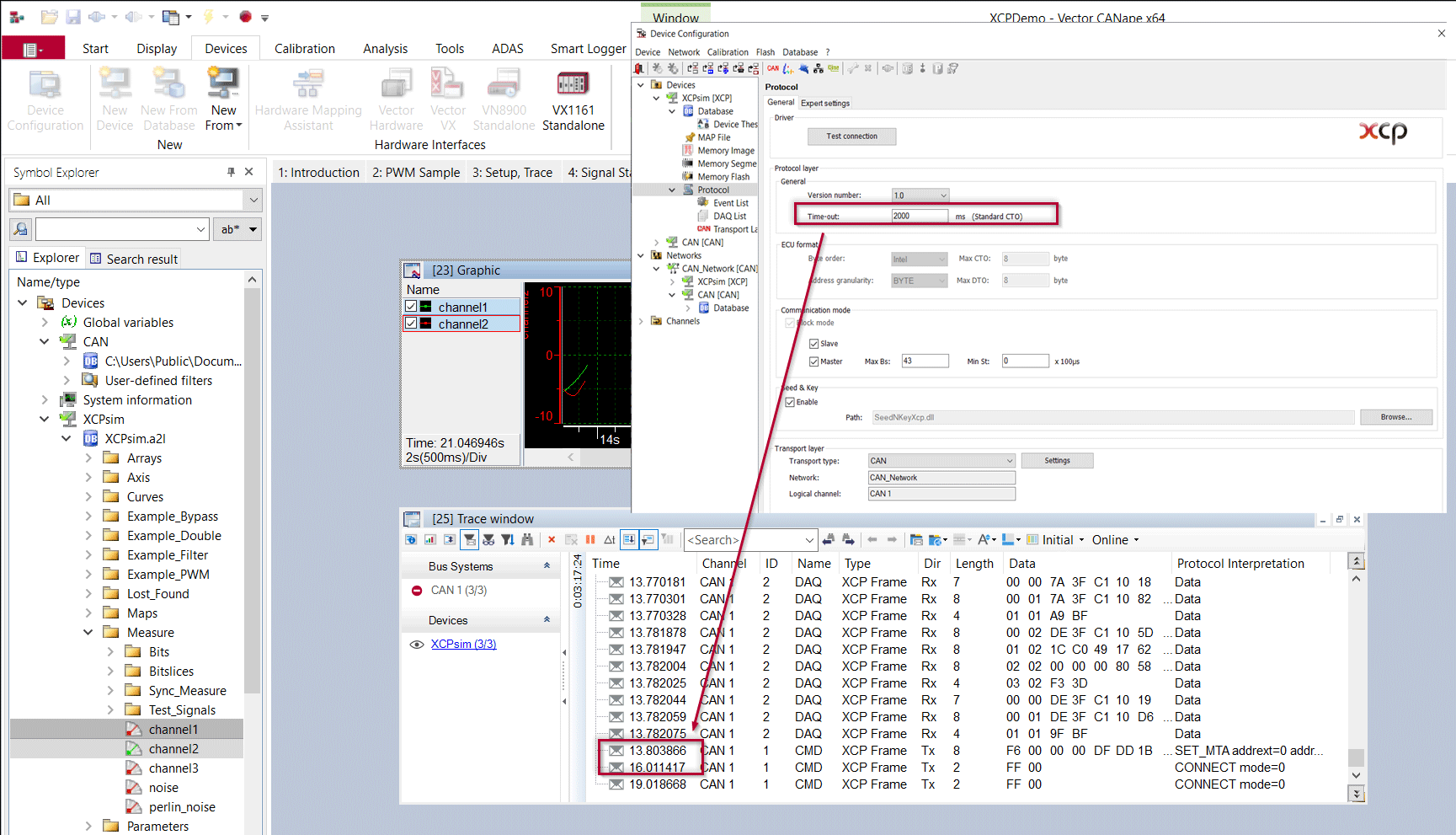Click the network topology icon in Device Configuration toolbar
1456x835 pixels.
[818, 69]
